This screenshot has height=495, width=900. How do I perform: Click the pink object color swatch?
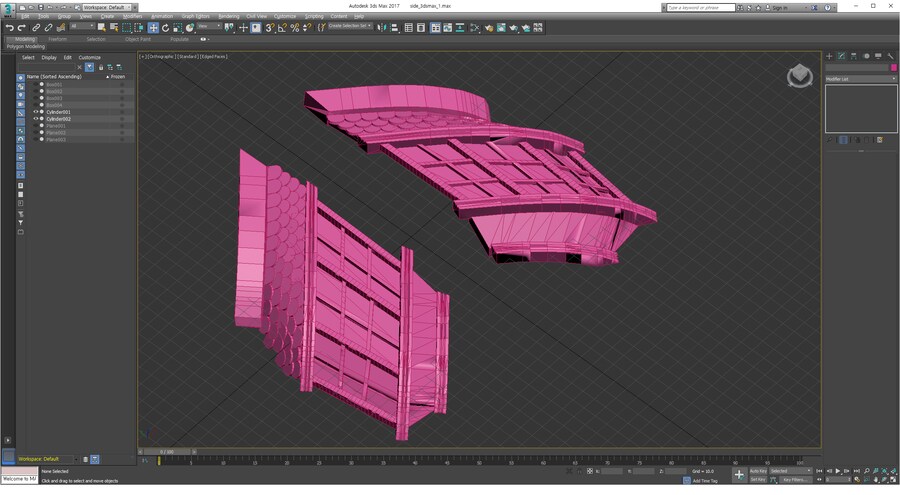click(893, 67)
